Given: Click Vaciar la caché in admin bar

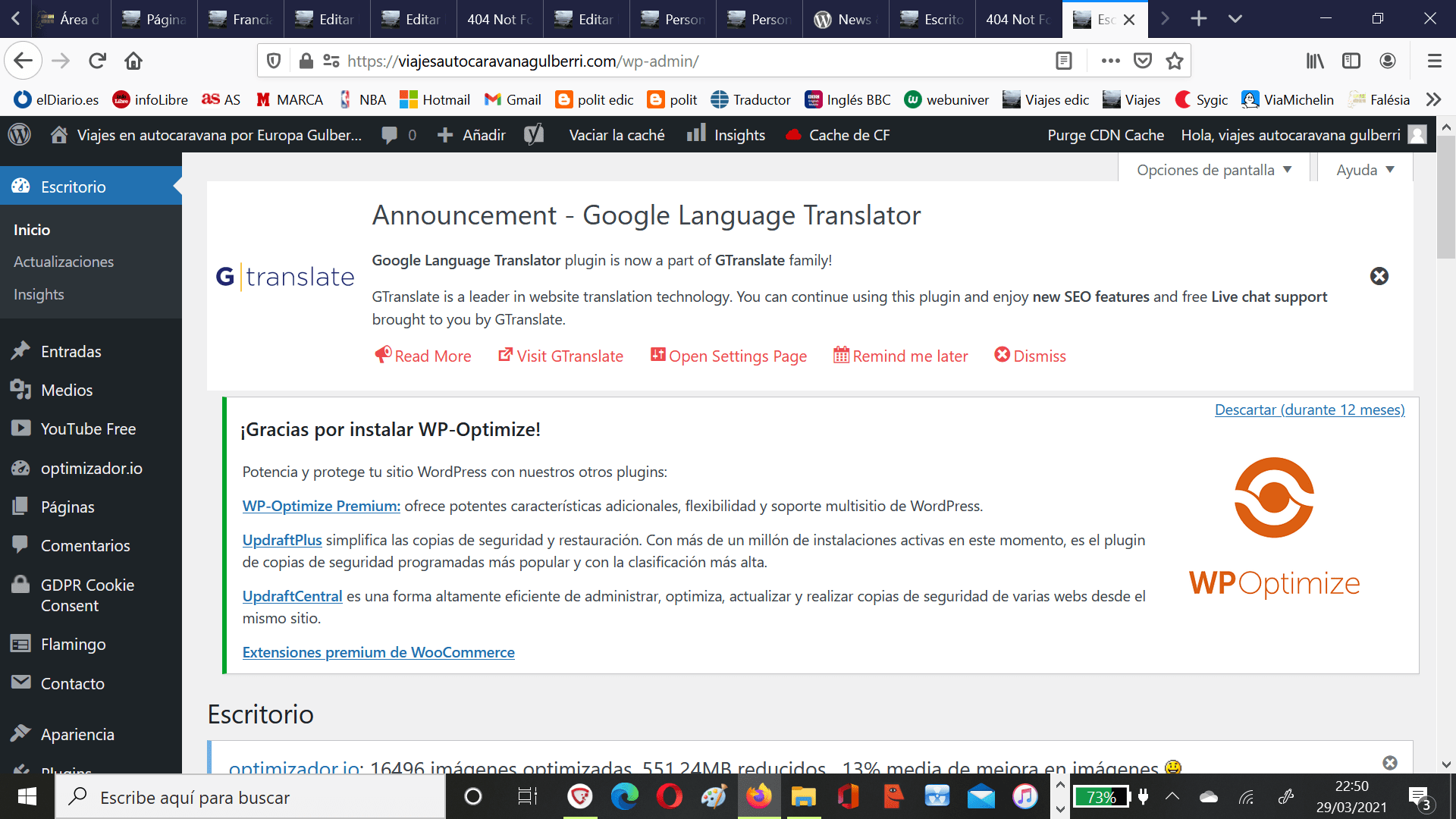Looking at the screenshot, I should [617, 135].
